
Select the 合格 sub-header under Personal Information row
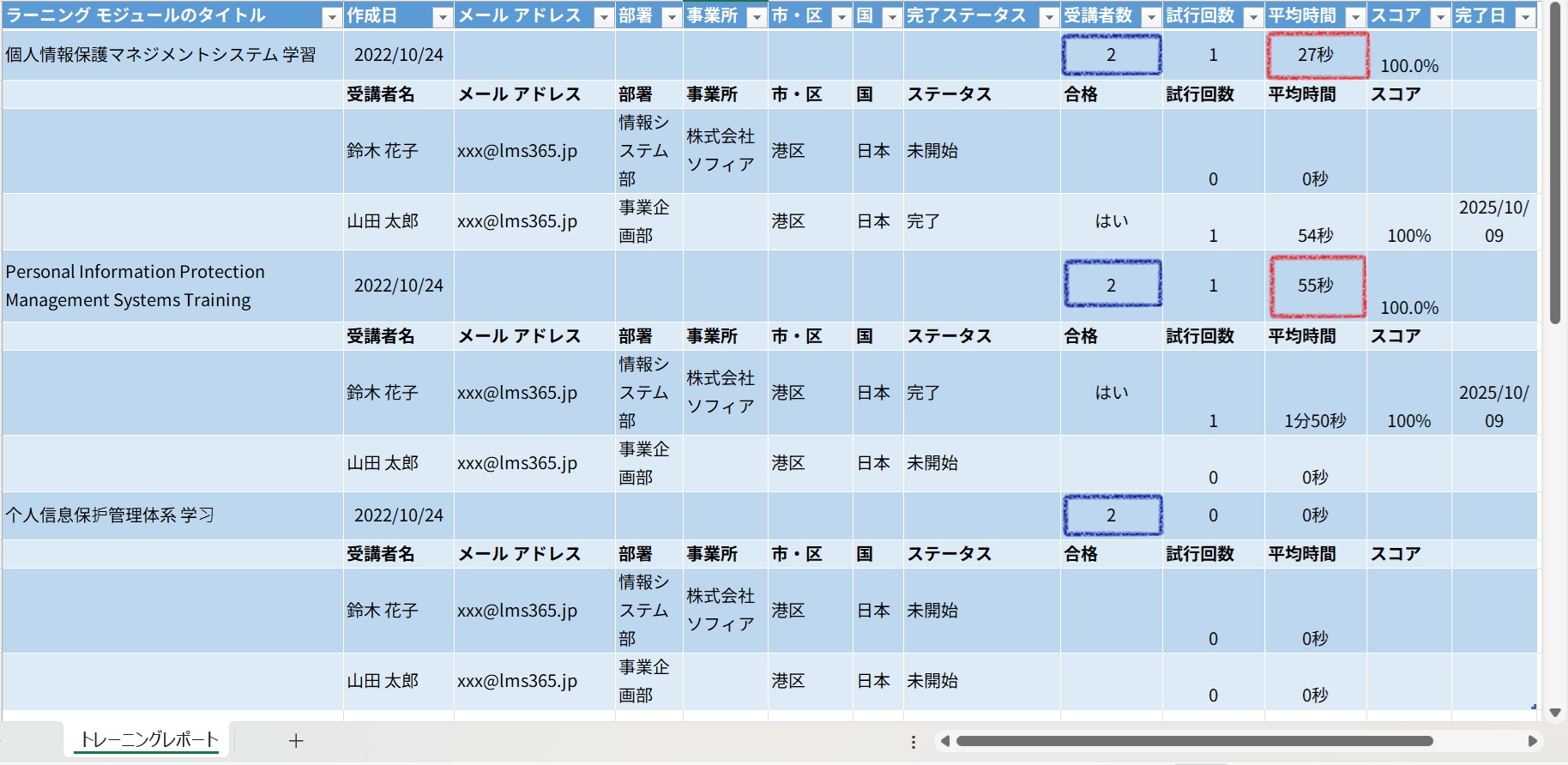1112,336
